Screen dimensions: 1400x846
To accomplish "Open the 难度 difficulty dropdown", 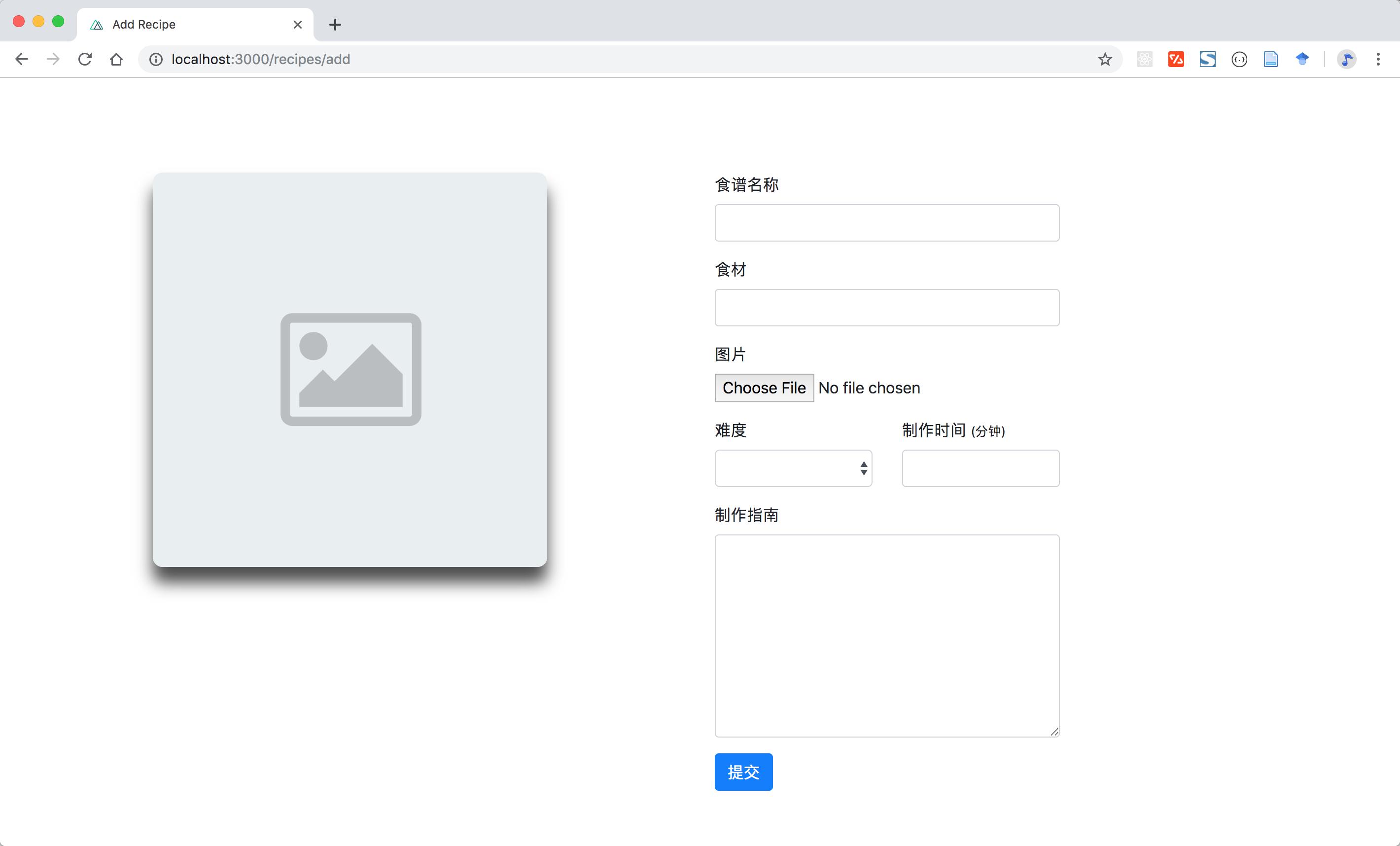I will (x=793, y=468).
